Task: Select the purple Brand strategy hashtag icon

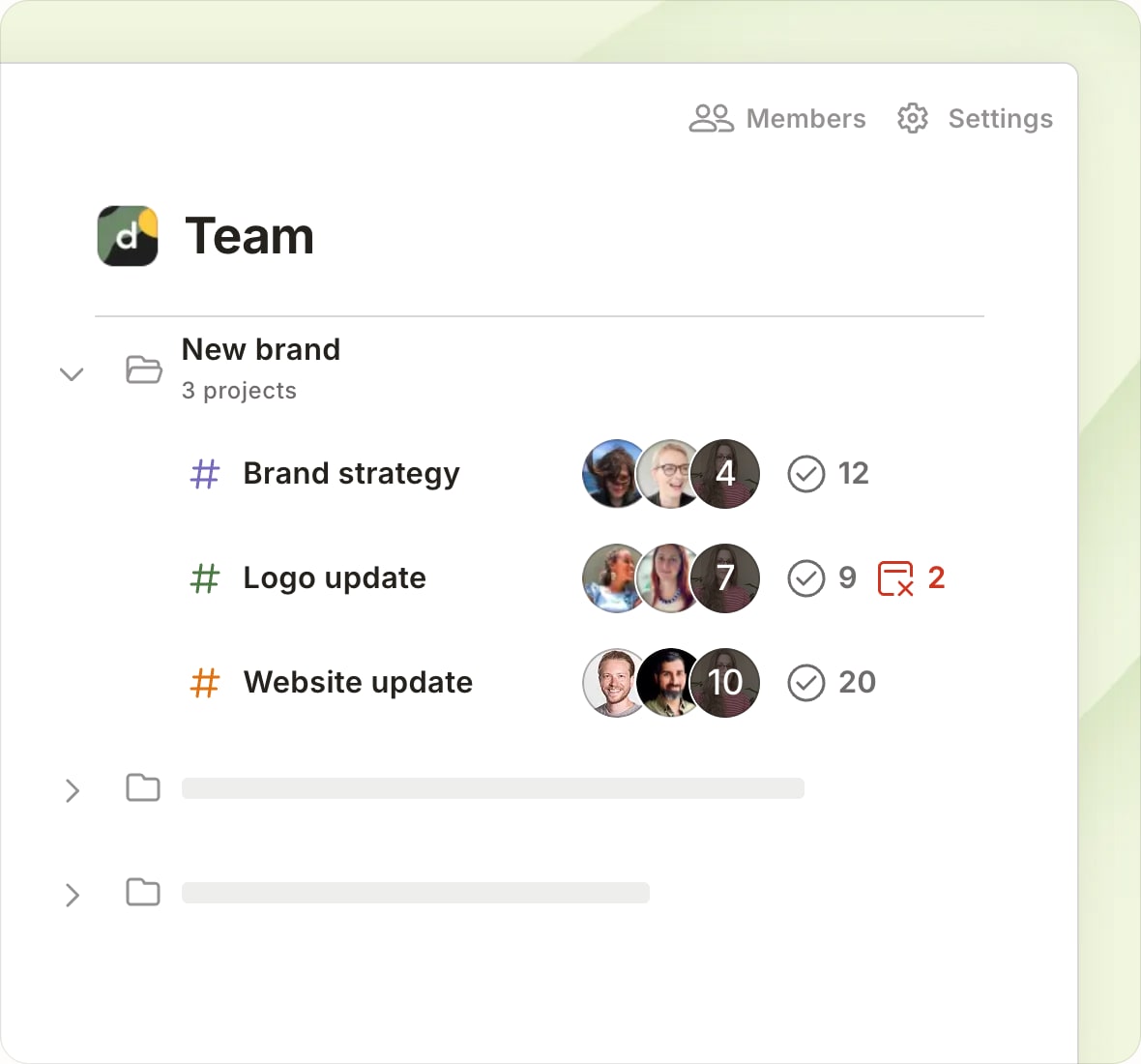Action: tap(203, 474)
